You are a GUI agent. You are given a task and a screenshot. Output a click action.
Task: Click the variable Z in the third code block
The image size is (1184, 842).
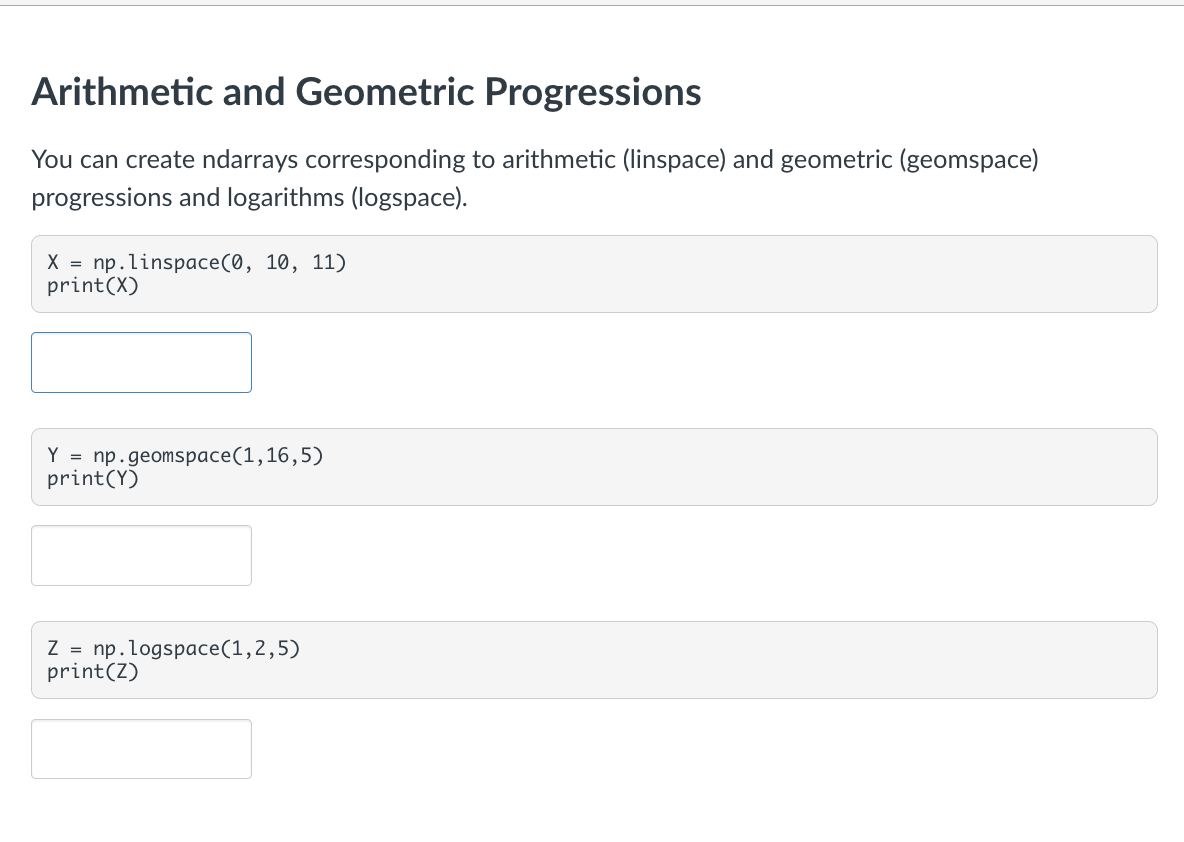(53, 649)
